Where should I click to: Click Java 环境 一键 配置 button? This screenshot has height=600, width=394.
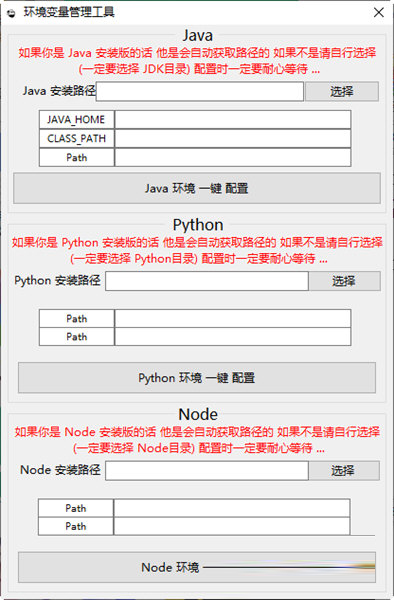coord(197,188)
